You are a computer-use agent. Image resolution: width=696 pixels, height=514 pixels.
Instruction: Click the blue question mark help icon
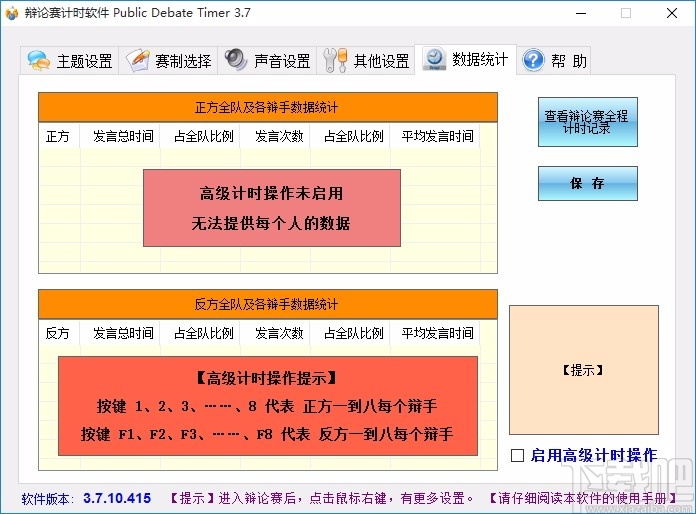pyautogui.click(x=533, y=60)
